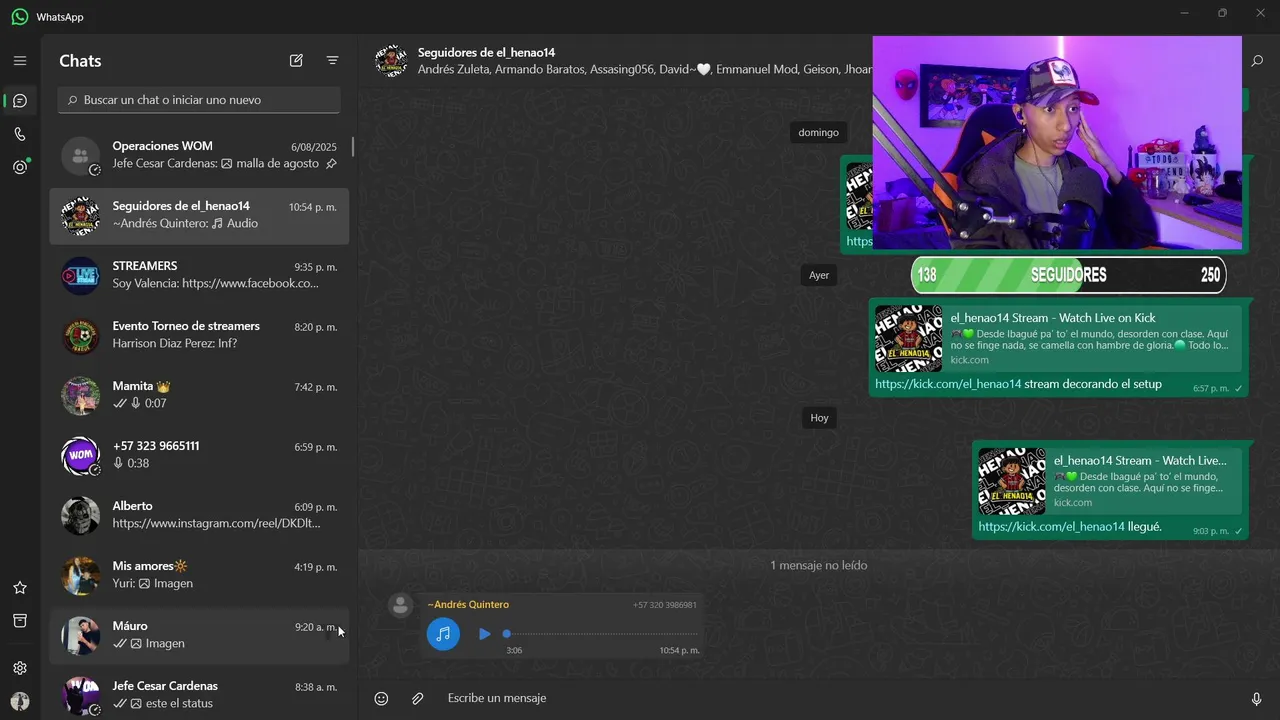Open Jefe Cesar Cardenas chat

[x=199, y=693]
